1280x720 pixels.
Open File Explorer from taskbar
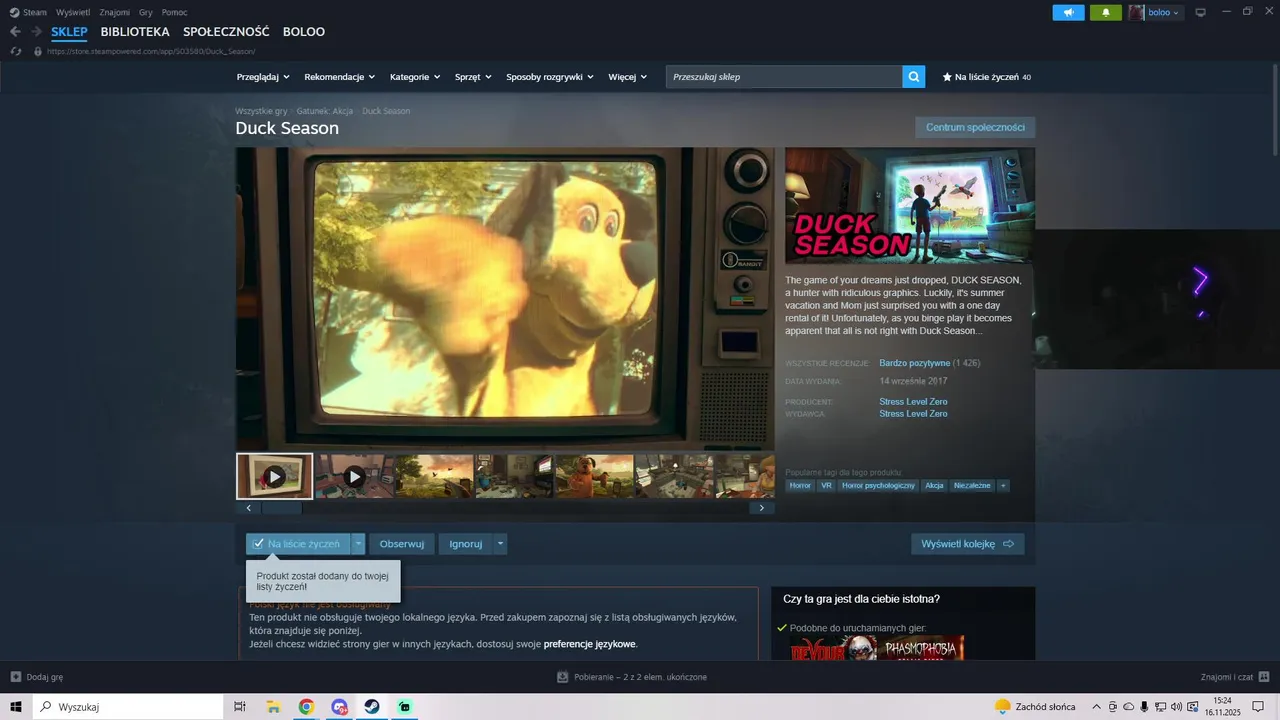[x=273, y=707]
